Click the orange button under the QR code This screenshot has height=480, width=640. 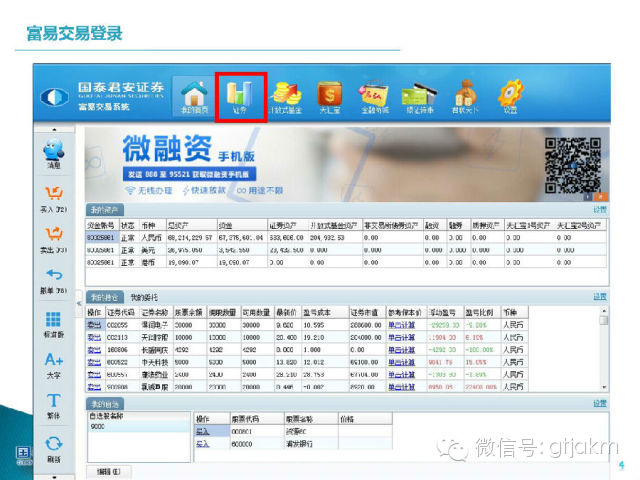(x=600, y=197)
